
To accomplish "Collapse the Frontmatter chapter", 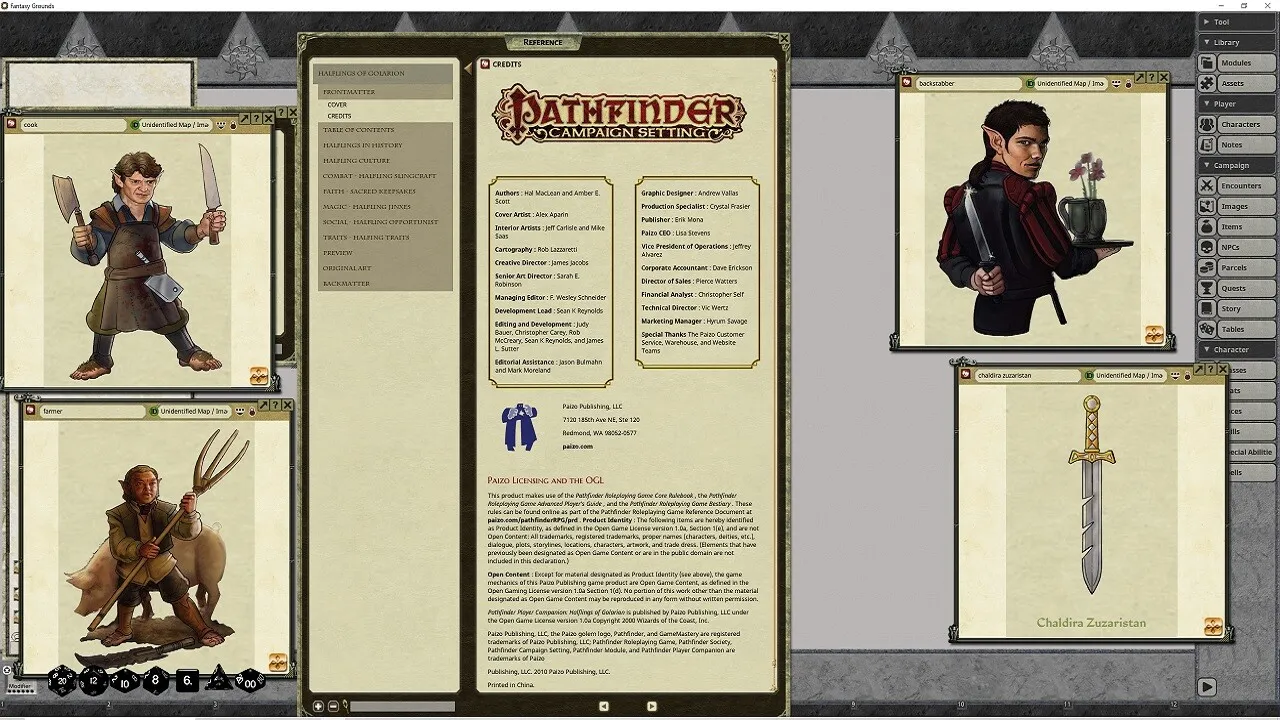I will [386, 91].
